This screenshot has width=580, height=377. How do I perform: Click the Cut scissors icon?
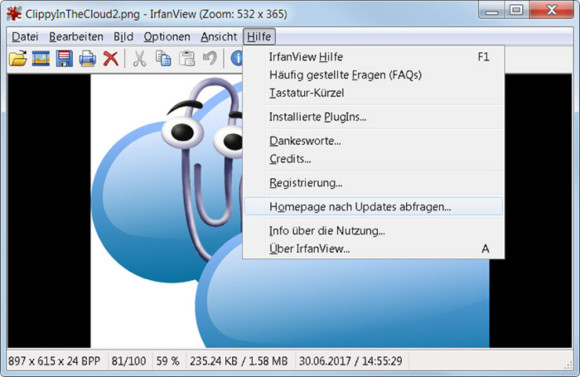[x=139, y=58]
